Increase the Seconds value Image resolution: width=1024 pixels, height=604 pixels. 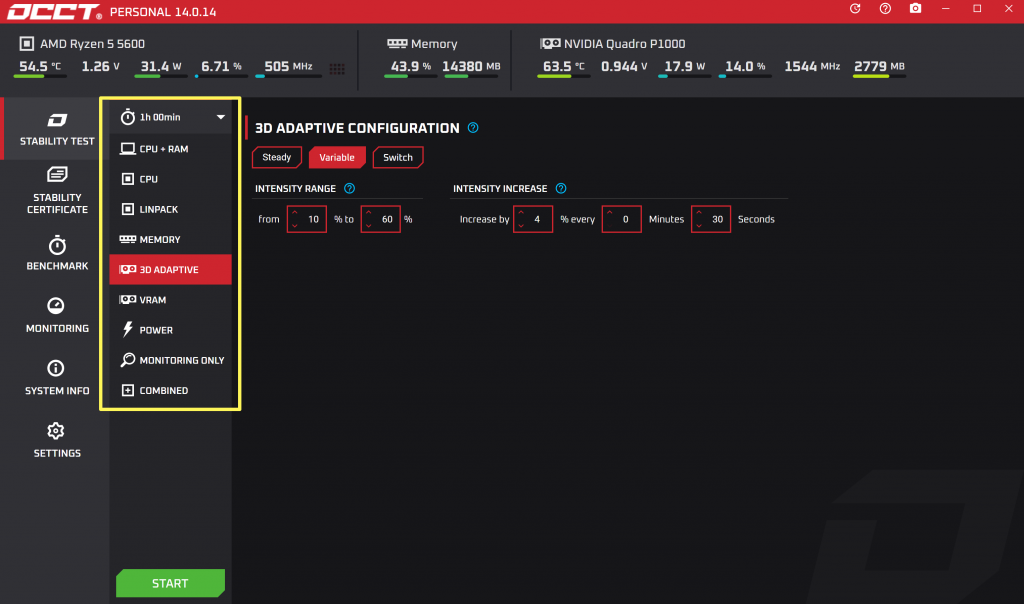(x=699, y=213)
